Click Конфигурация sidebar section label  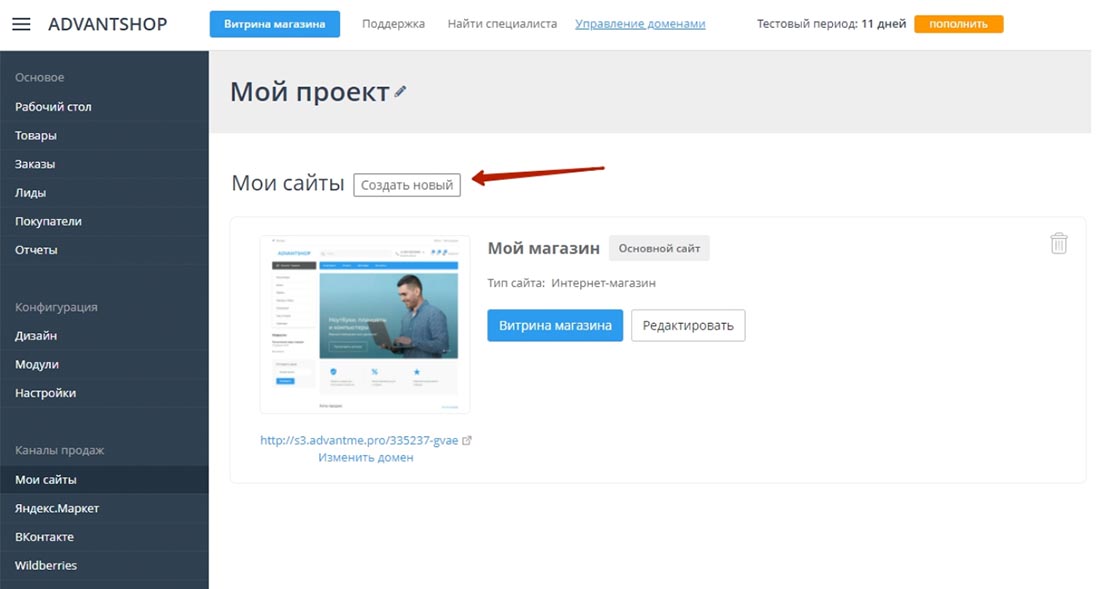click(x=56, y=307)
